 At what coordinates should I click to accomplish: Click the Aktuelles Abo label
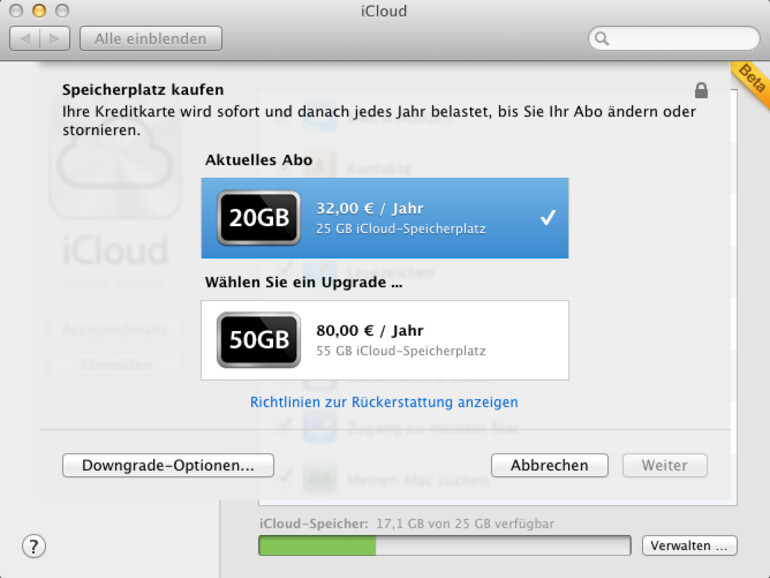[x=259, y=160]
